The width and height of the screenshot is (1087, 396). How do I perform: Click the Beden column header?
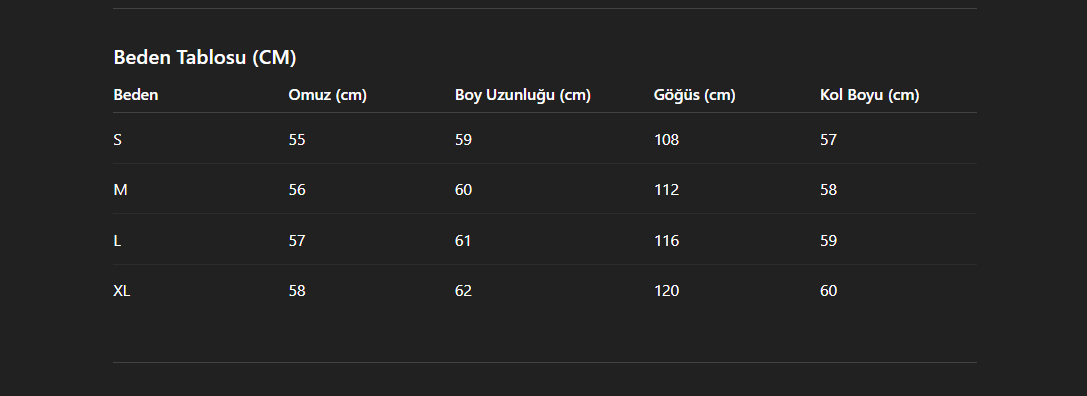pyautogui.click(x=136, y=95)
